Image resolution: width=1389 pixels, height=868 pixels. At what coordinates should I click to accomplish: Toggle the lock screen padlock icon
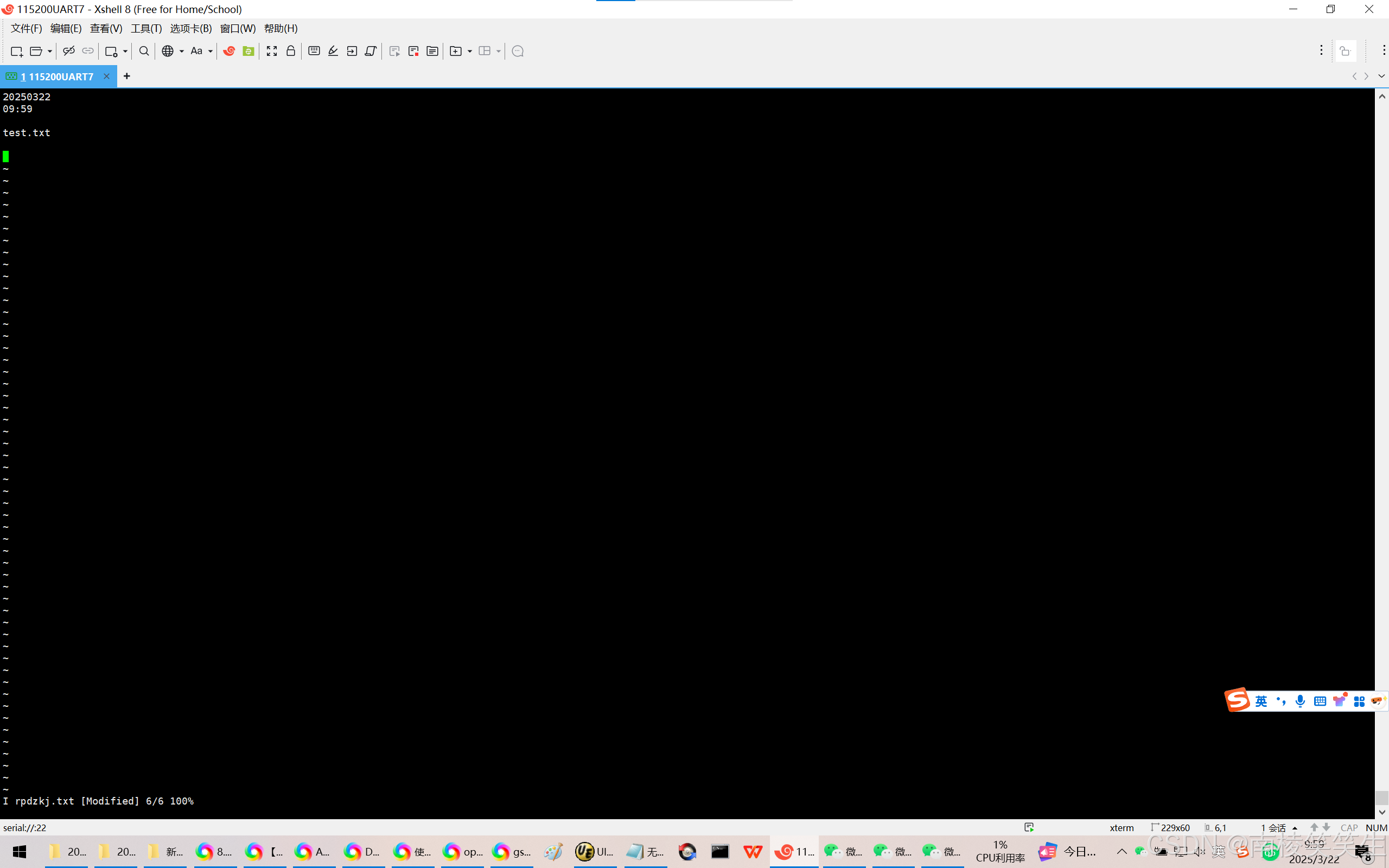[x=291, y=51]
